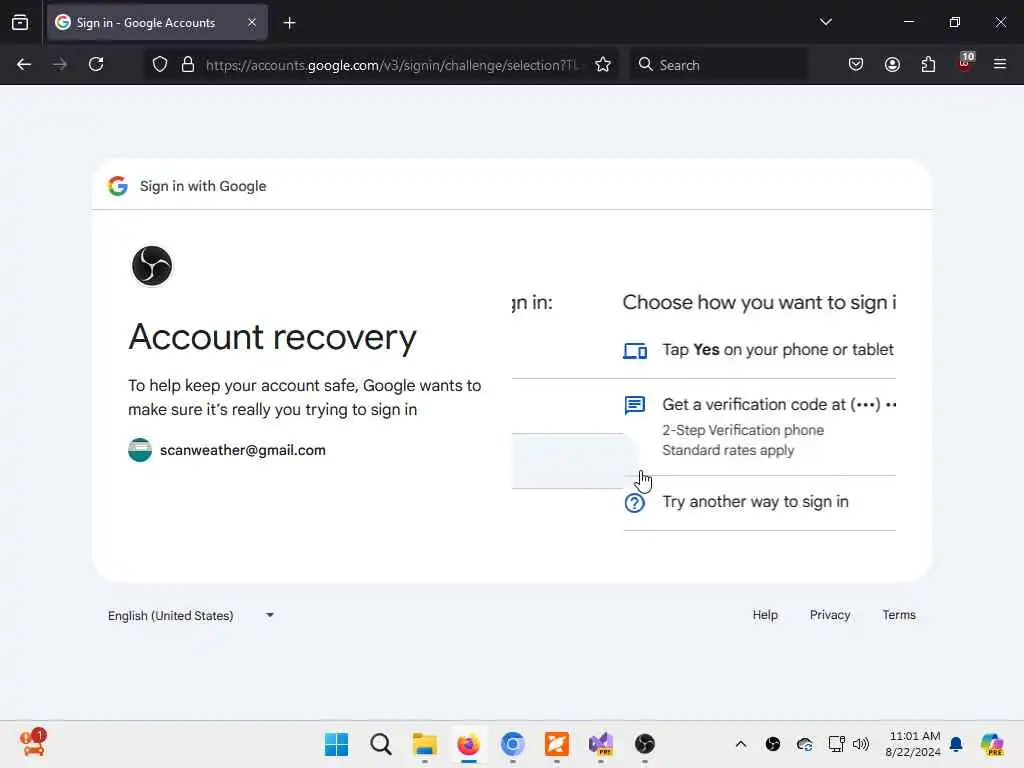
Task: Open the volume speaker tray icon
Action: [861, 744]
